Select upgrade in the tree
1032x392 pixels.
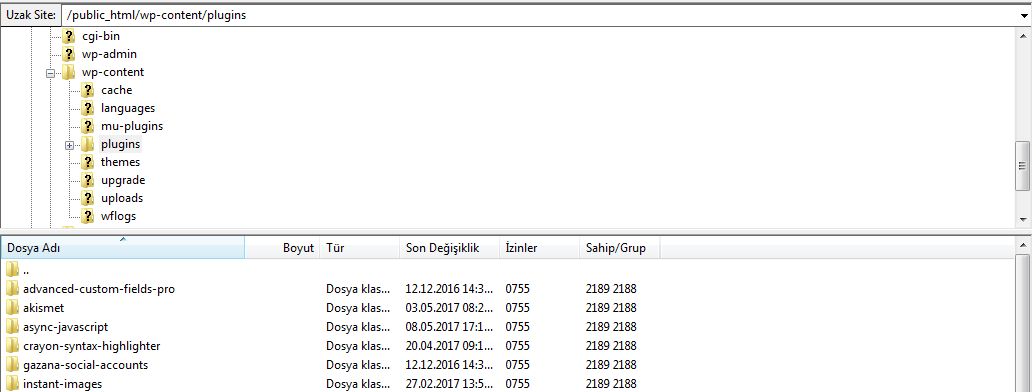coord(122,180)
